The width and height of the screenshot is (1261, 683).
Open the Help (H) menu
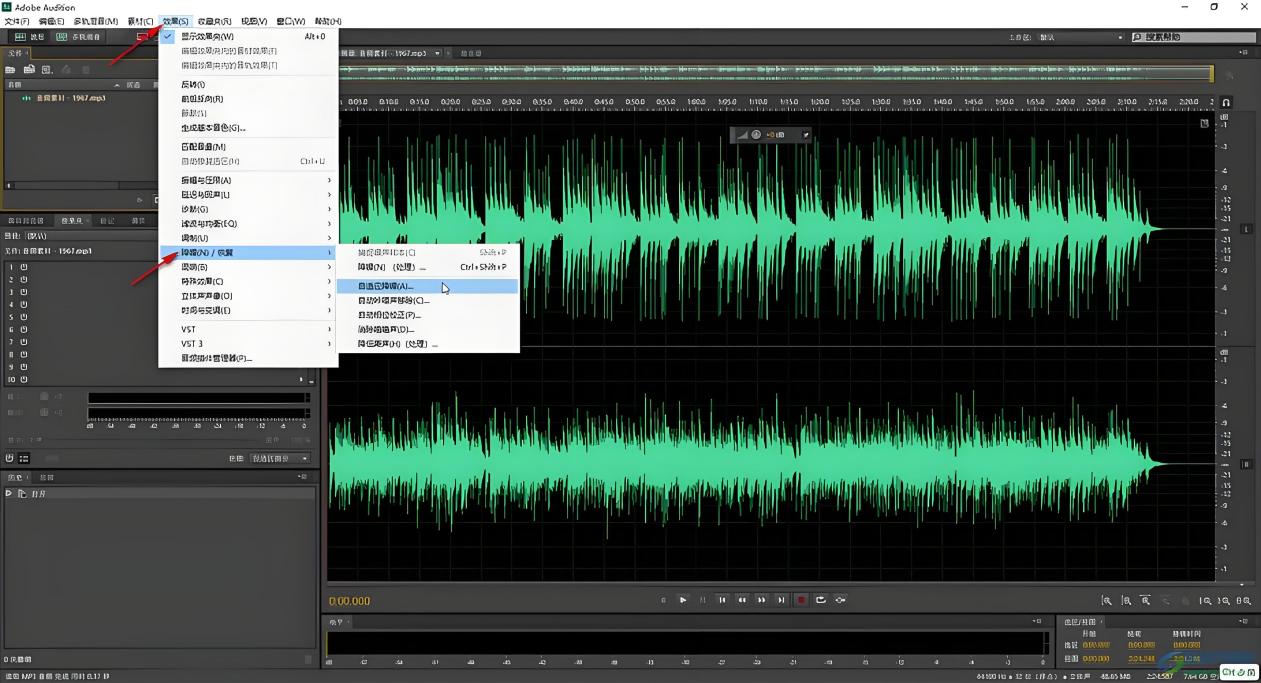pyautogui.click(x=328, y=21)
